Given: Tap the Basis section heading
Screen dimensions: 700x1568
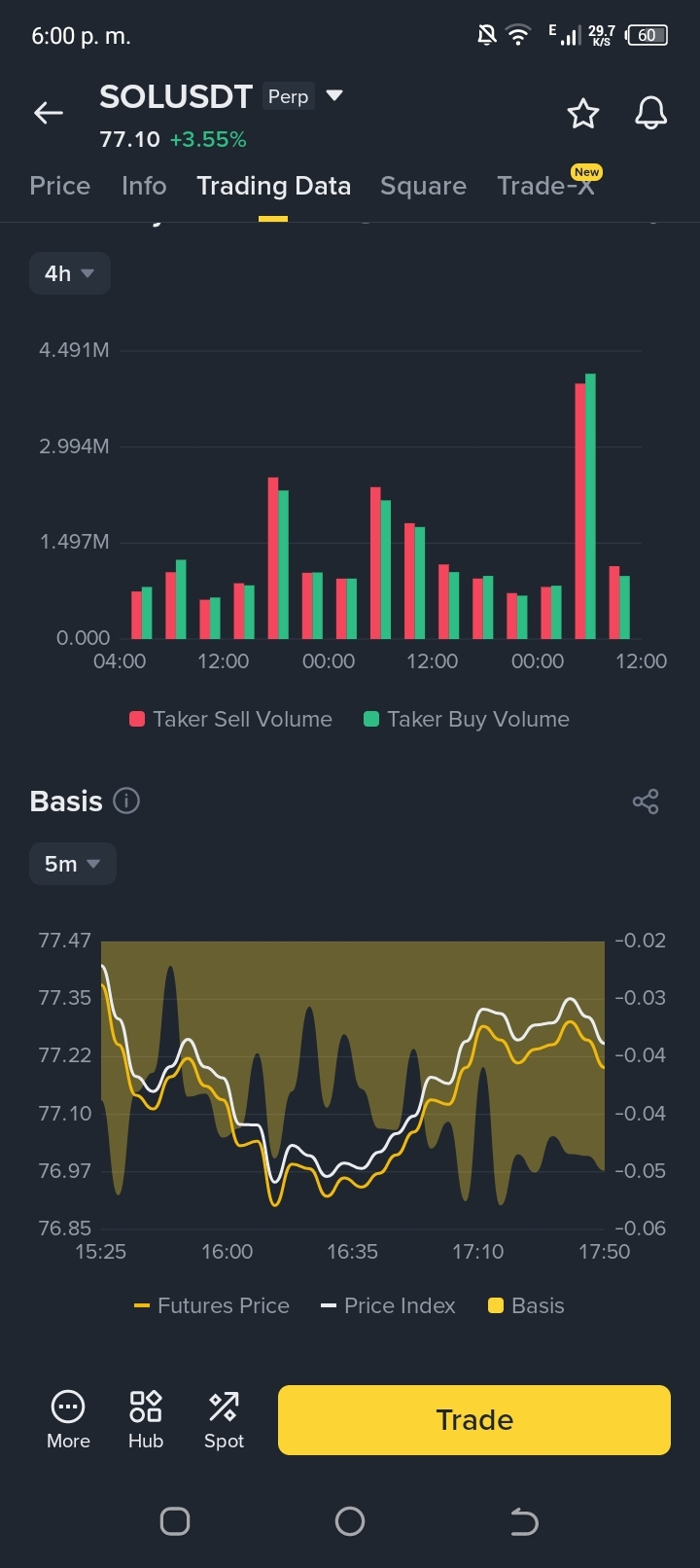Looking at the screenshot, I should [x=66, y=801].
